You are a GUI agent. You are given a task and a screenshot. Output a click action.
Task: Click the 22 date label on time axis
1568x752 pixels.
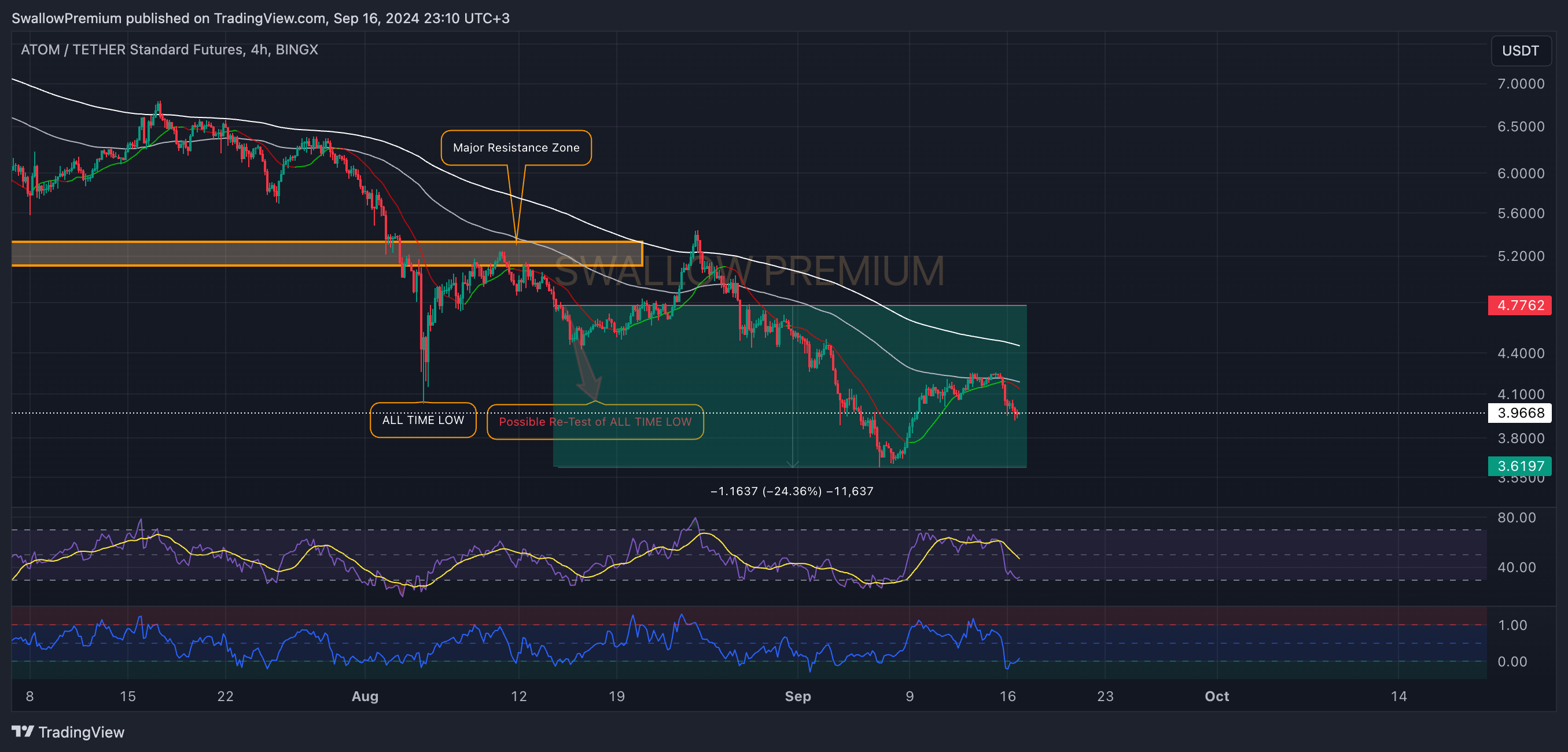pos(225,696)
